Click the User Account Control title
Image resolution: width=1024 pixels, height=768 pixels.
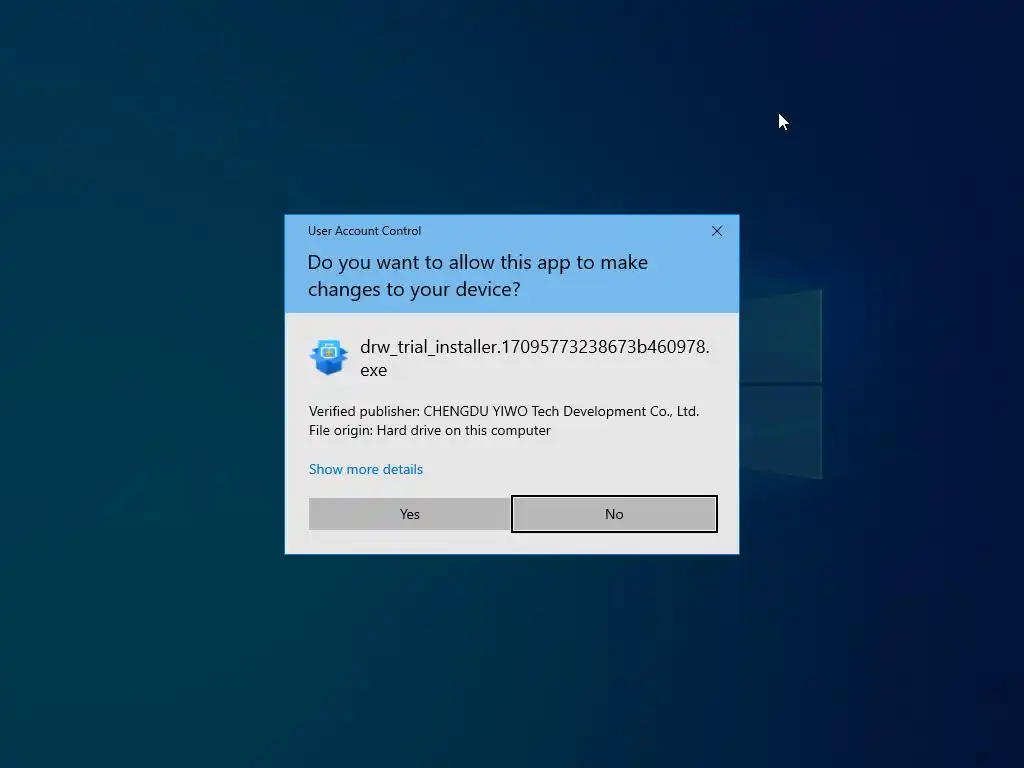point(364,231)
